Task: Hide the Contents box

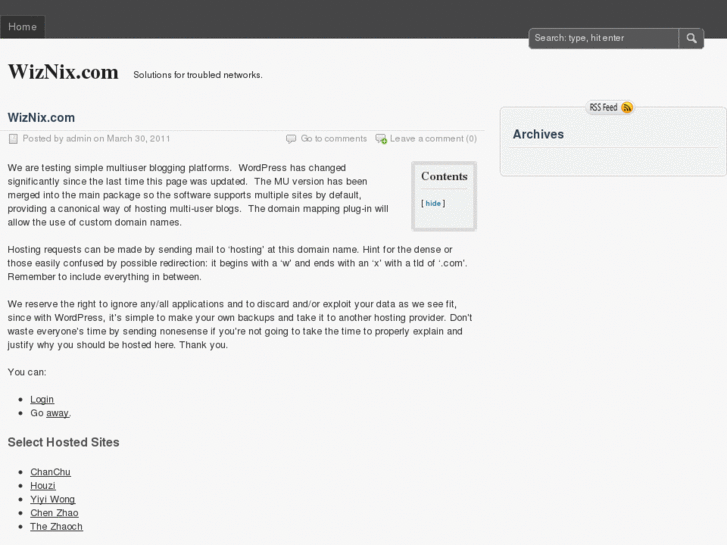Action: tap(433, 203)
